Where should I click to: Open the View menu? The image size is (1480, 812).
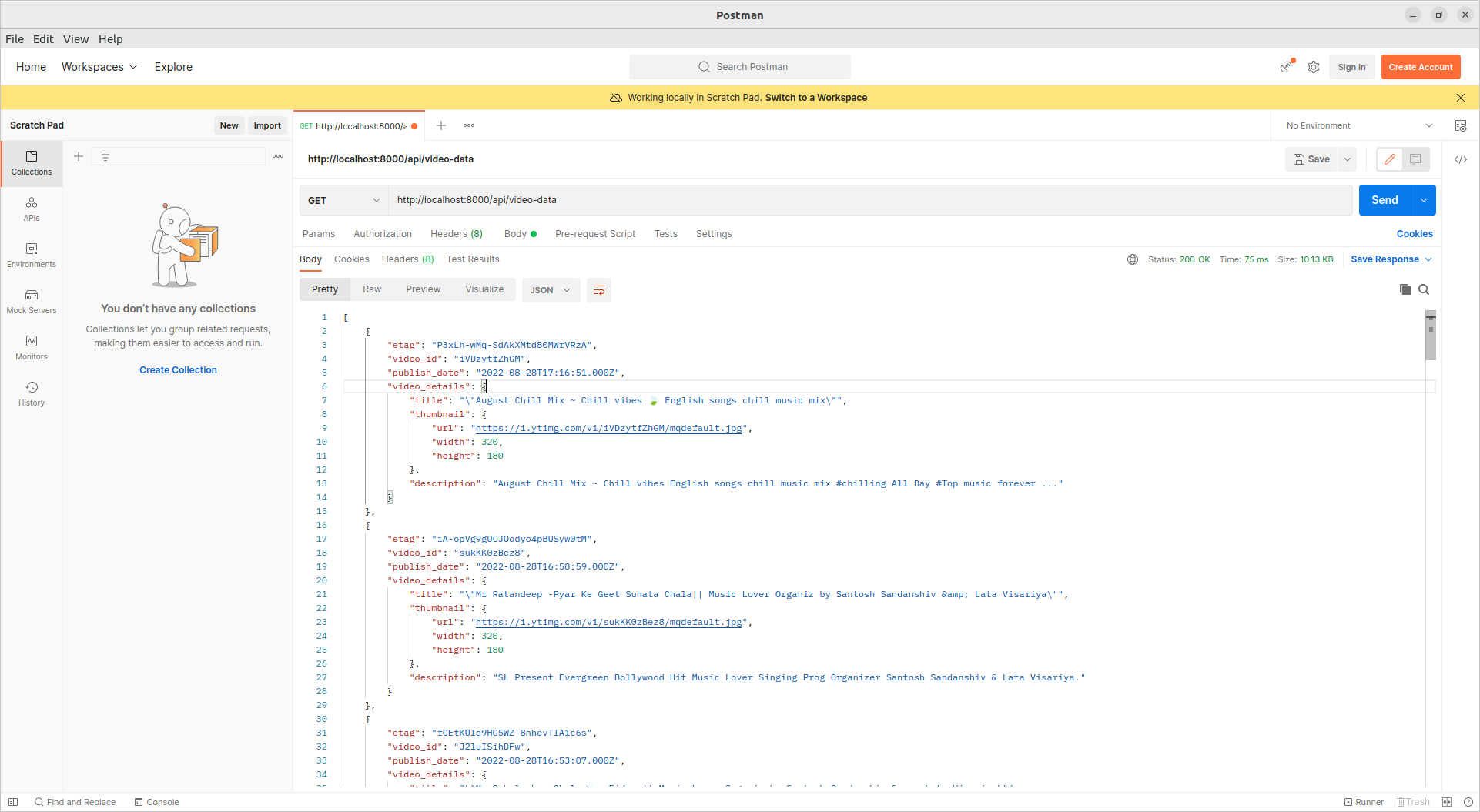(x=75, y=39)
